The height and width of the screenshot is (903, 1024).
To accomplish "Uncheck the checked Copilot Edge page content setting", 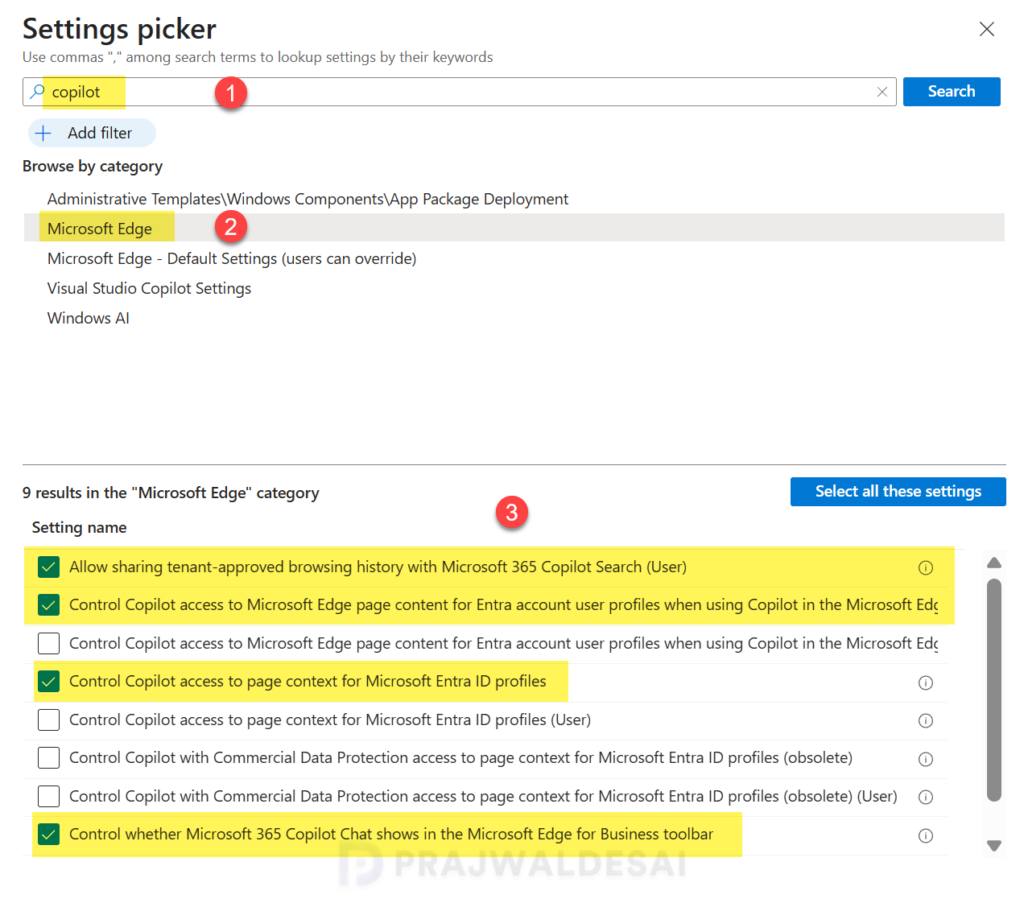I will [48, 605].
